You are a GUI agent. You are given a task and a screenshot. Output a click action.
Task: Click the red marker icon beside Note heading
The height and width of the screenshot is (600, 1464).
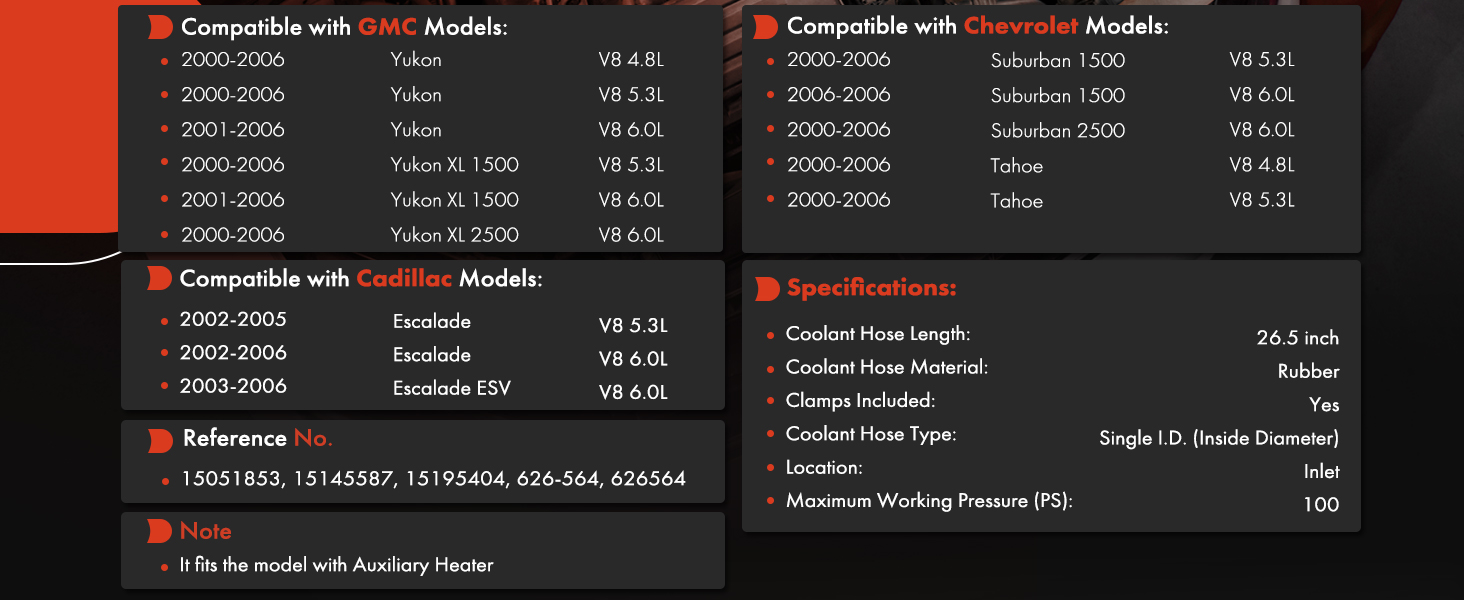coord(160,532)
